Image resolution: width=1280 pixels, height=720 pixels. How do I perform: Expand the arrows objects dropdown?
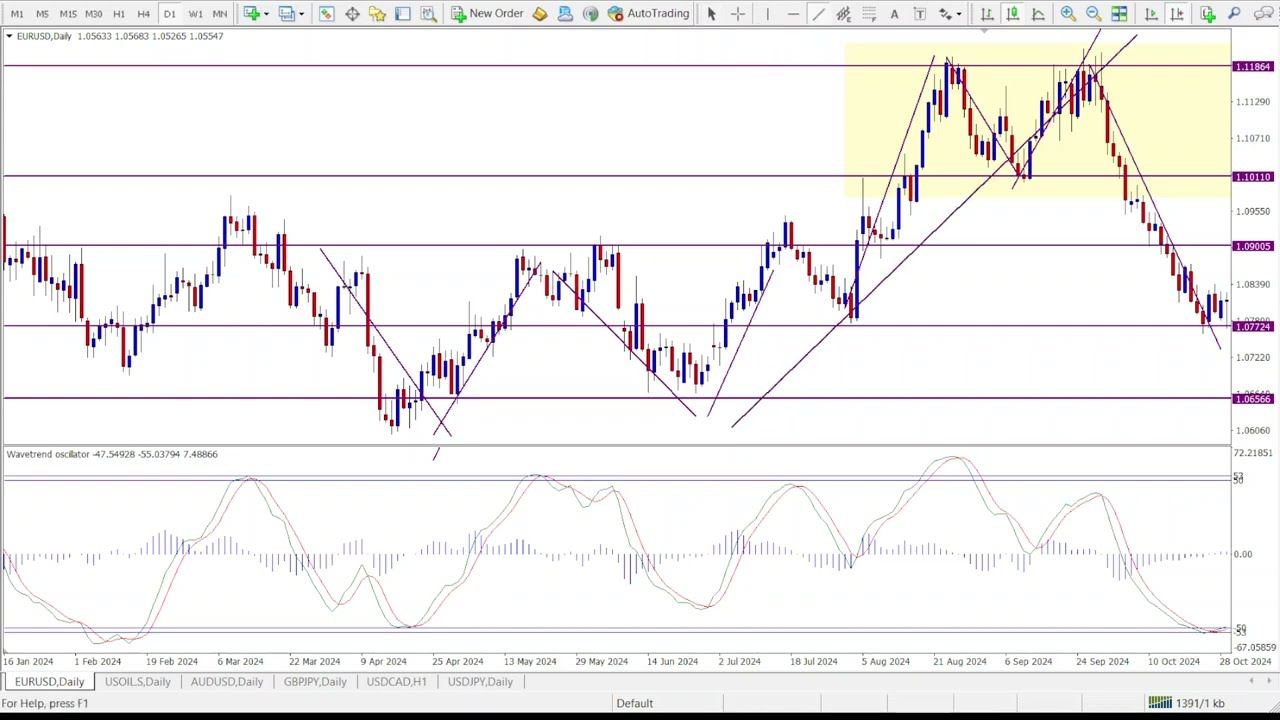coord(958,13)
